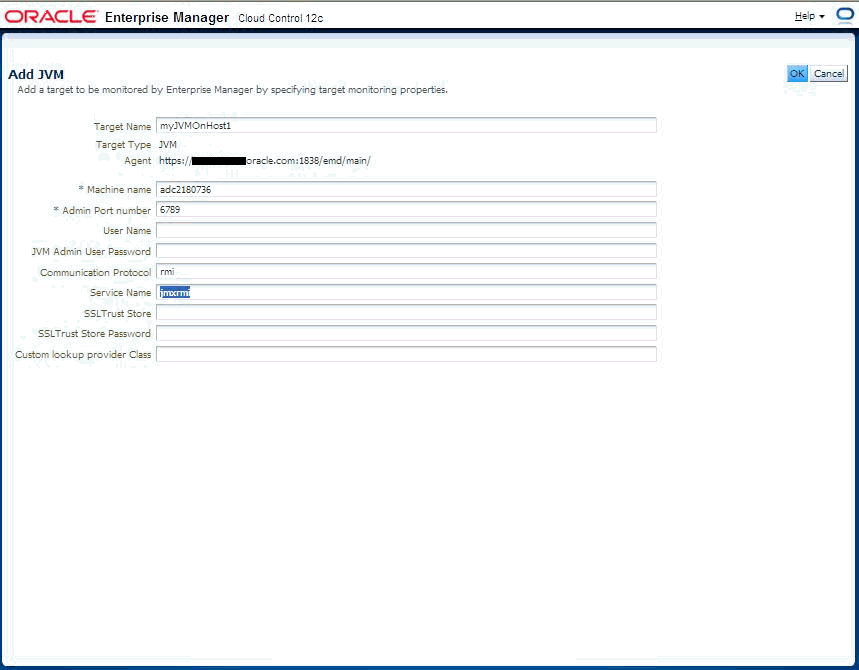Click the Enterprise Manager title text
859x670 pixels.
(167, 18)
